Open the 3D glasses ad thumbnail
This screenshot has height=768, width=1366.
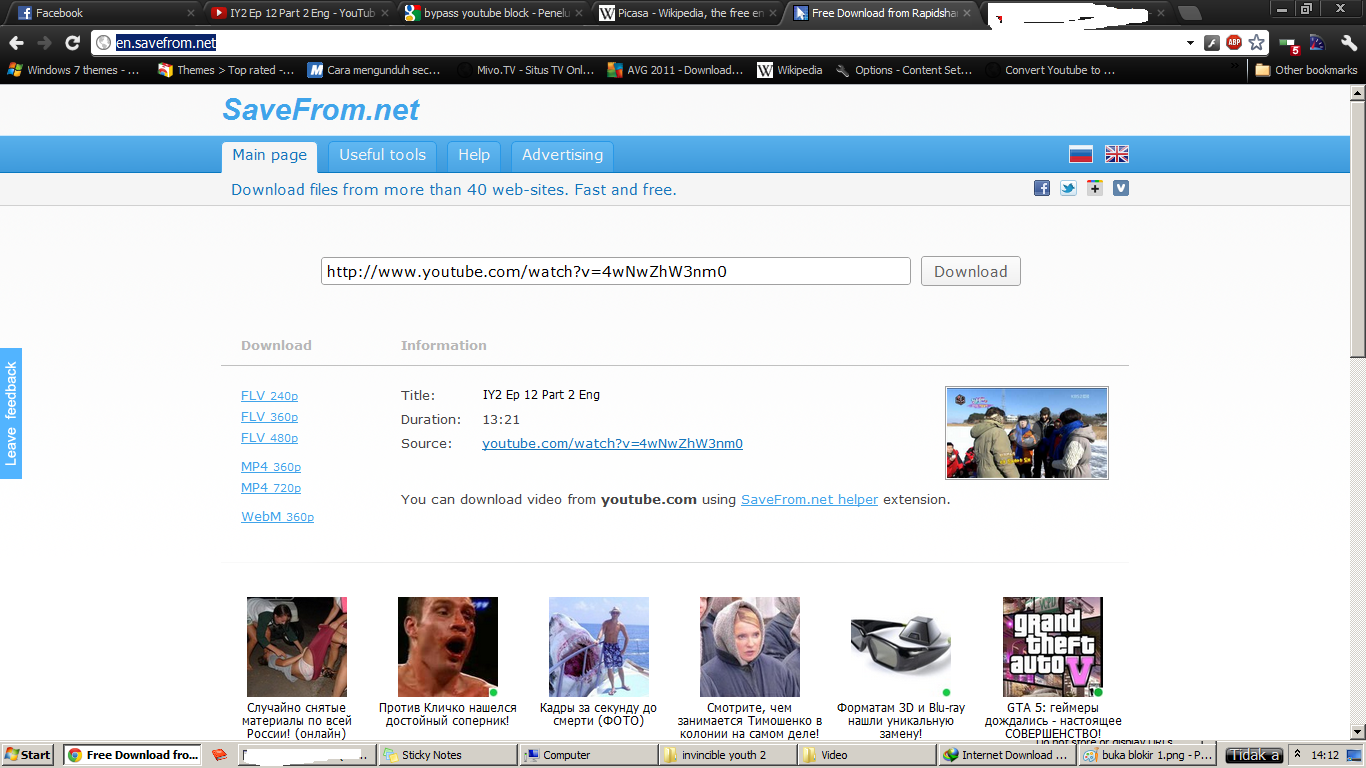(x=901, y=647)
